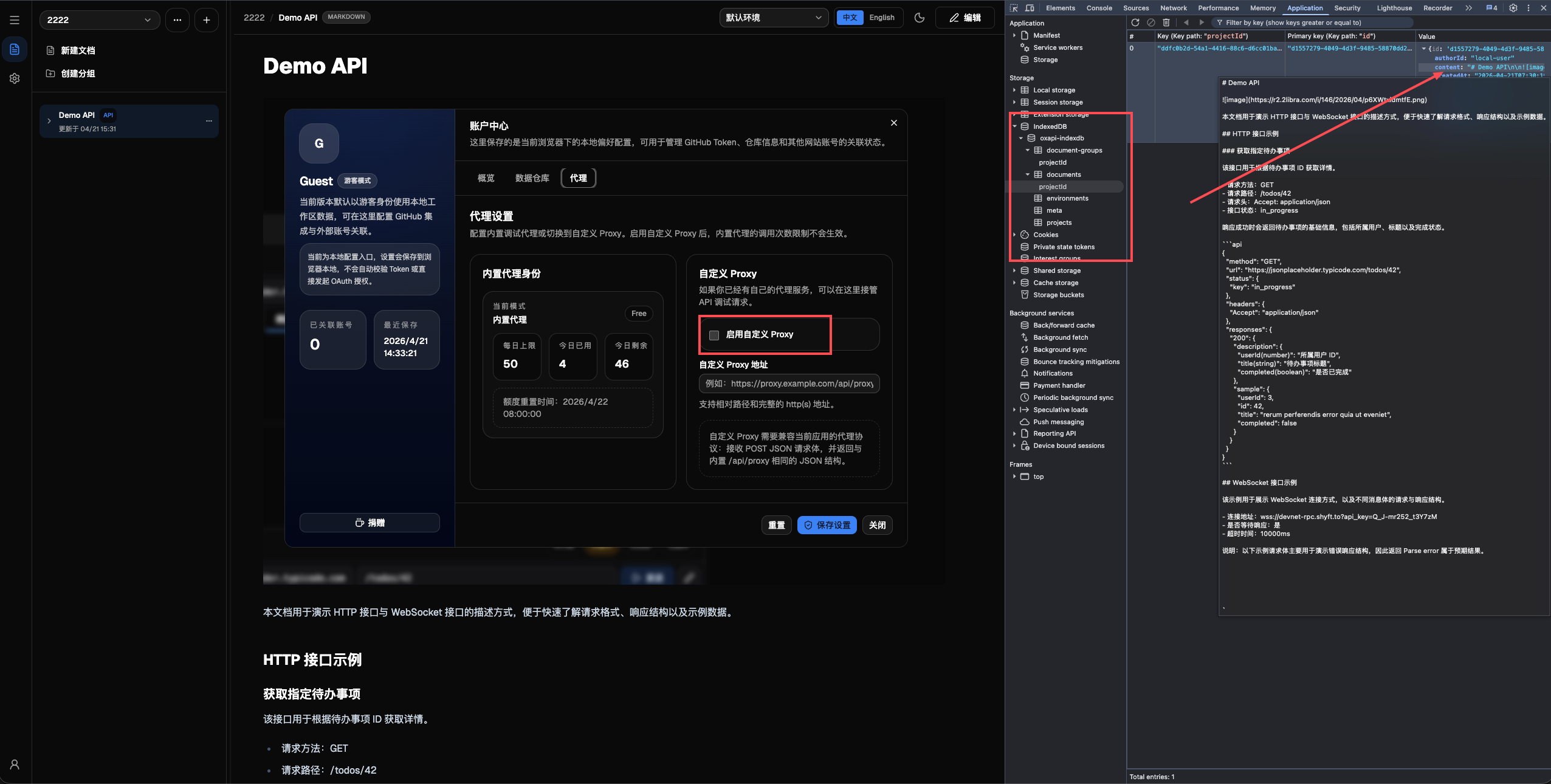Toggle dark mode moon icon
The height and width of the screenshot is (784, 1551).
[920, 18]
